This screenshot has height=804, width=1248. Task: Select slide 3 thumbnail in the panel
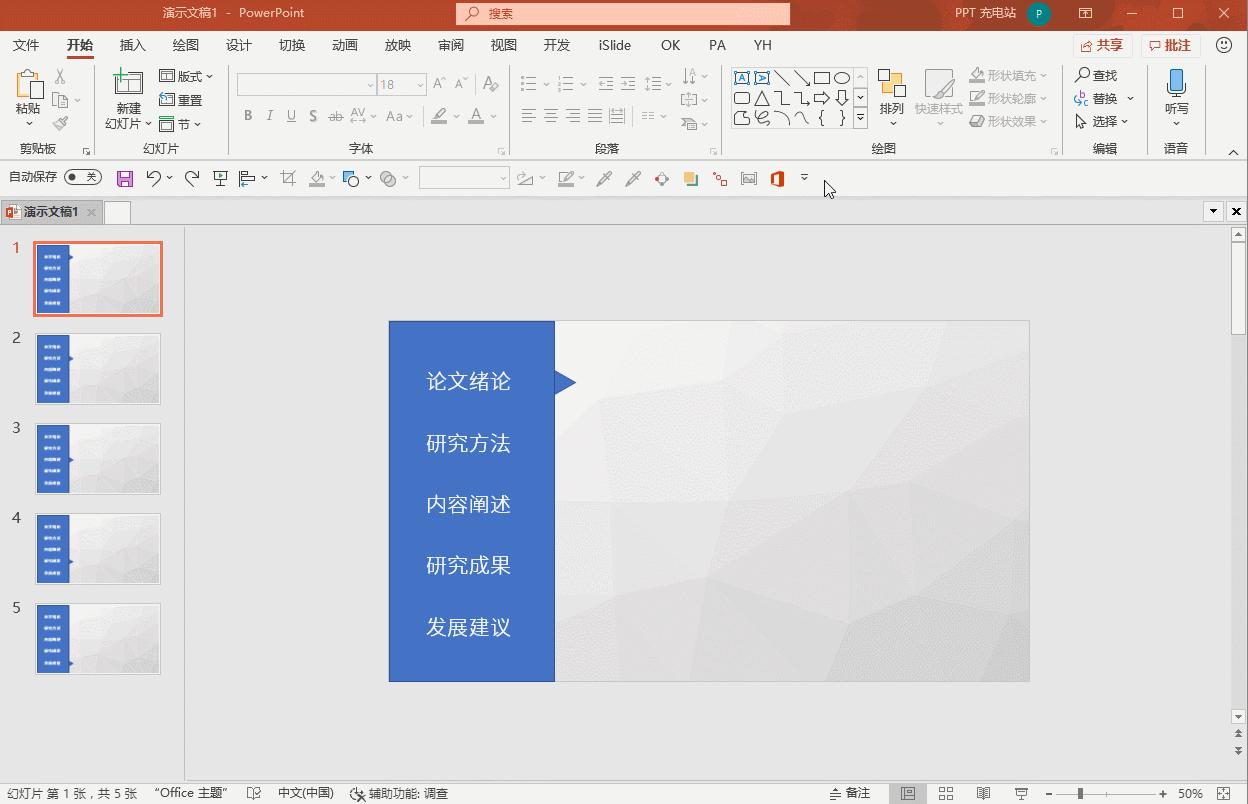click(x=98, y=459)
